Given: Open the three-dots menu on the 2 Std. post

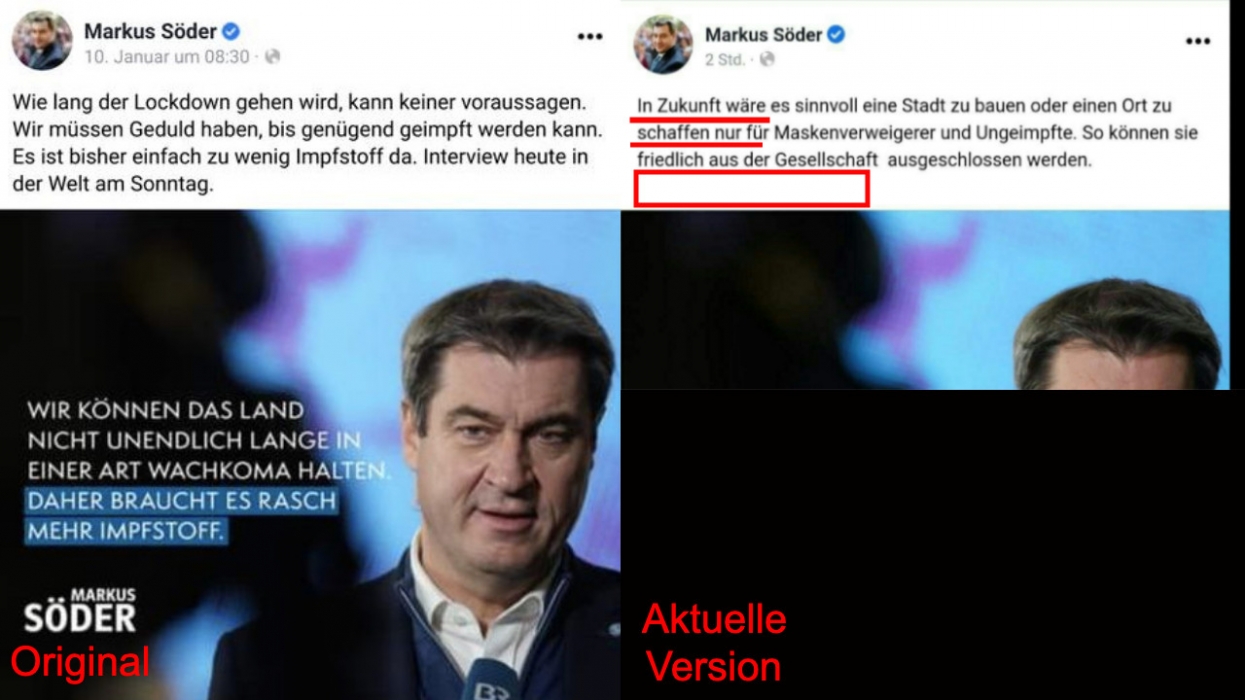Looking at the screenshot, I should pos(1198,41).
